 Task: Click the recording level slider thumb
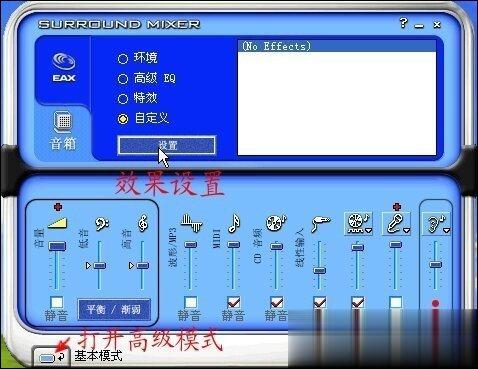pyautogui.click(x=435, y=265)
